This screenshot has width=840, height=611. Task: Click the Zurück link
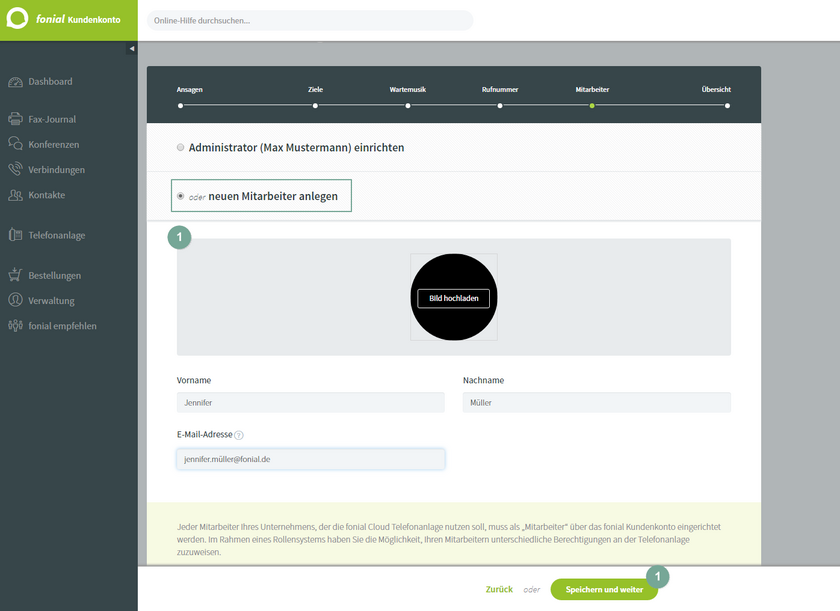click(499, 589)
